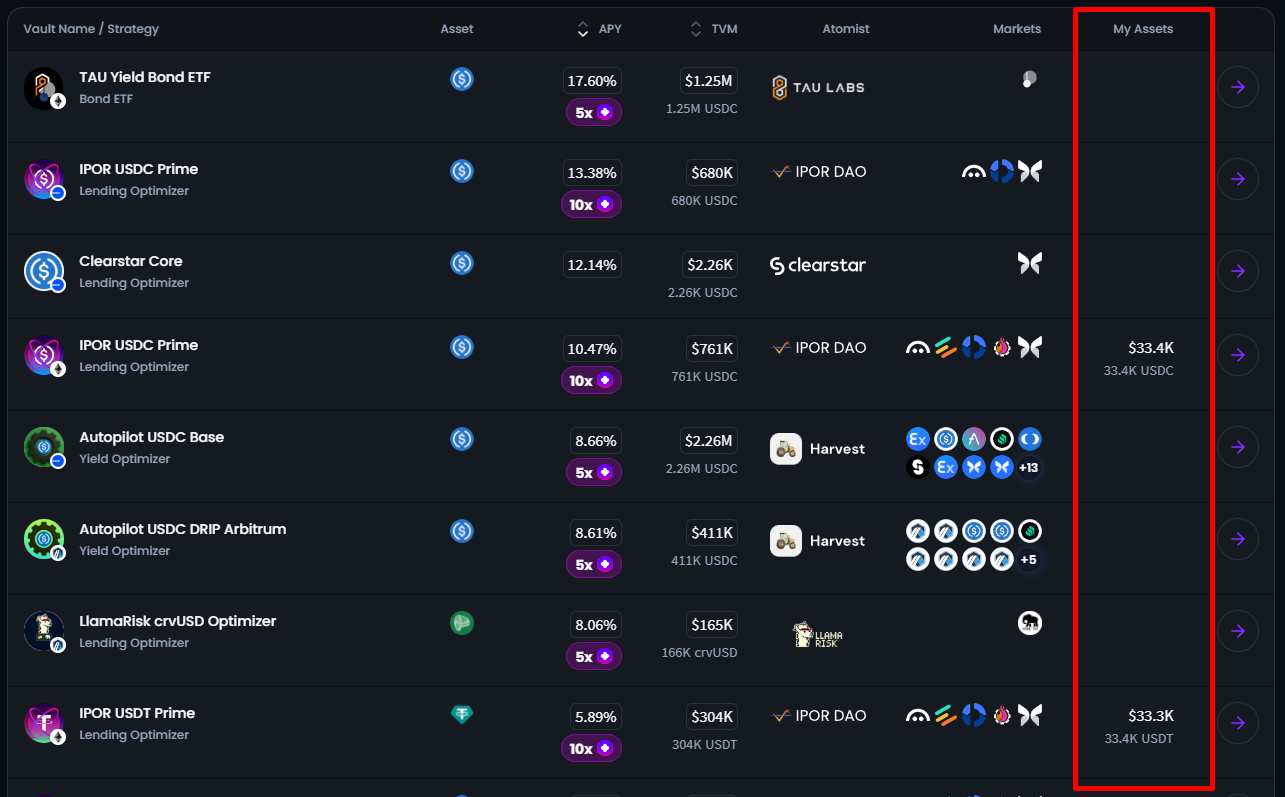Click the LlamaRisk crvUSD Optimizer vault logo
Screen dimensions: 1285x797
(44, 631)
